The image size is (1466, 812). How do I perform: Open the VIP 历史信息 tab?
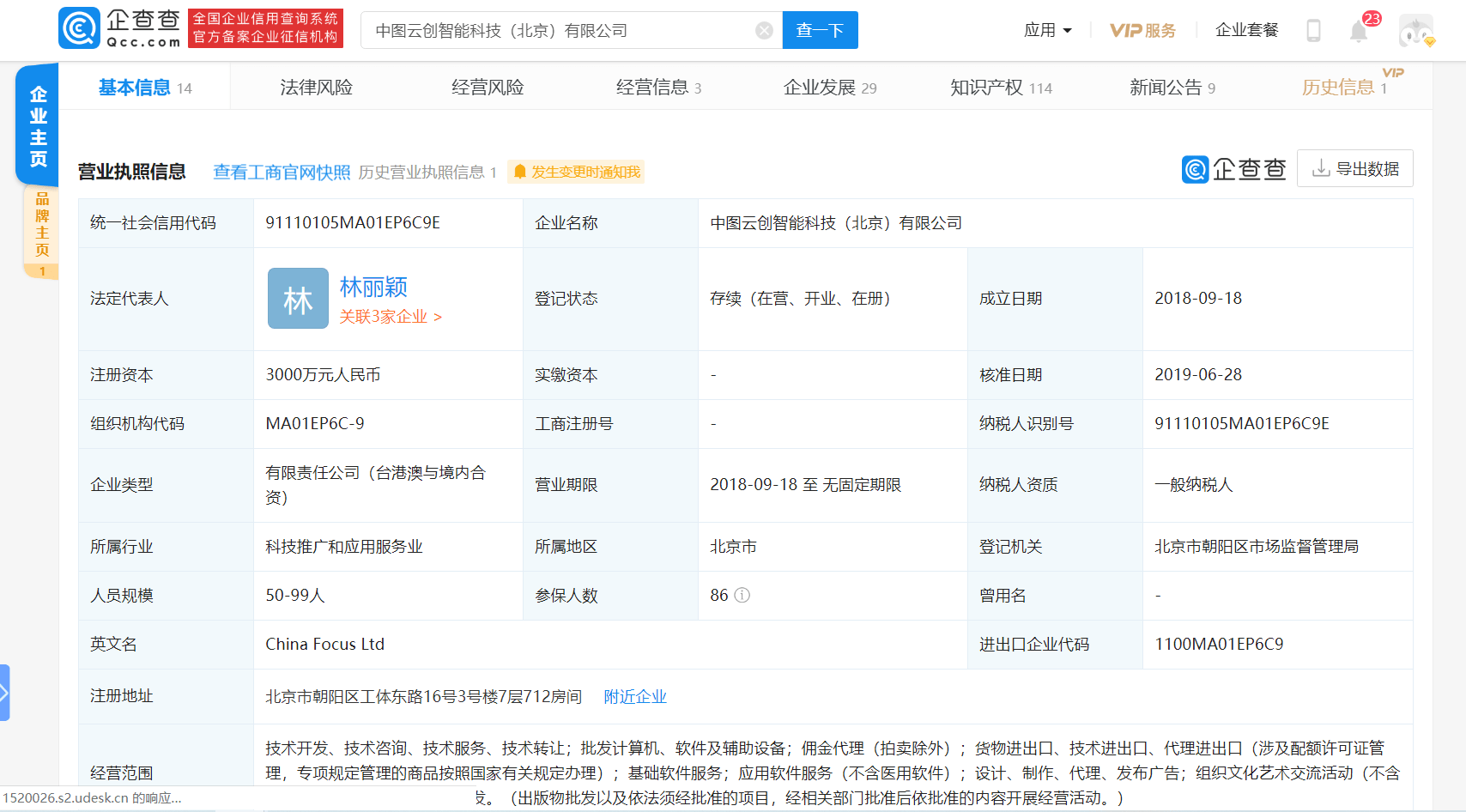point(1344,88)
